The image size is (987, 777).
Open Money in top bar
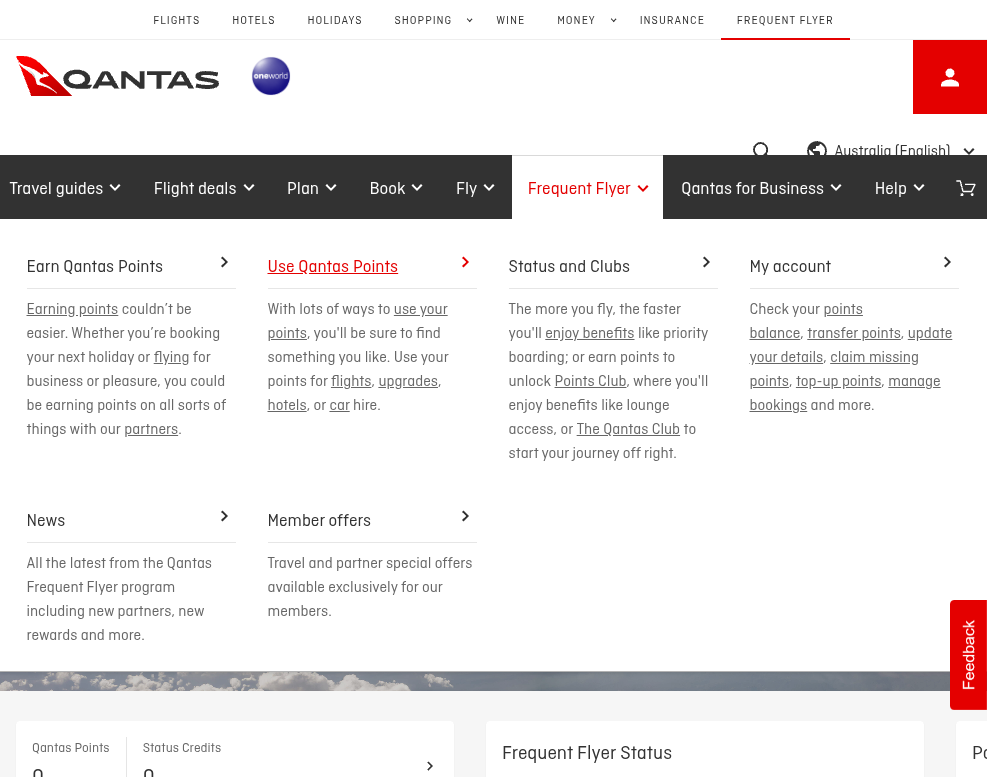pyautogui.click(x=576, y=20)
